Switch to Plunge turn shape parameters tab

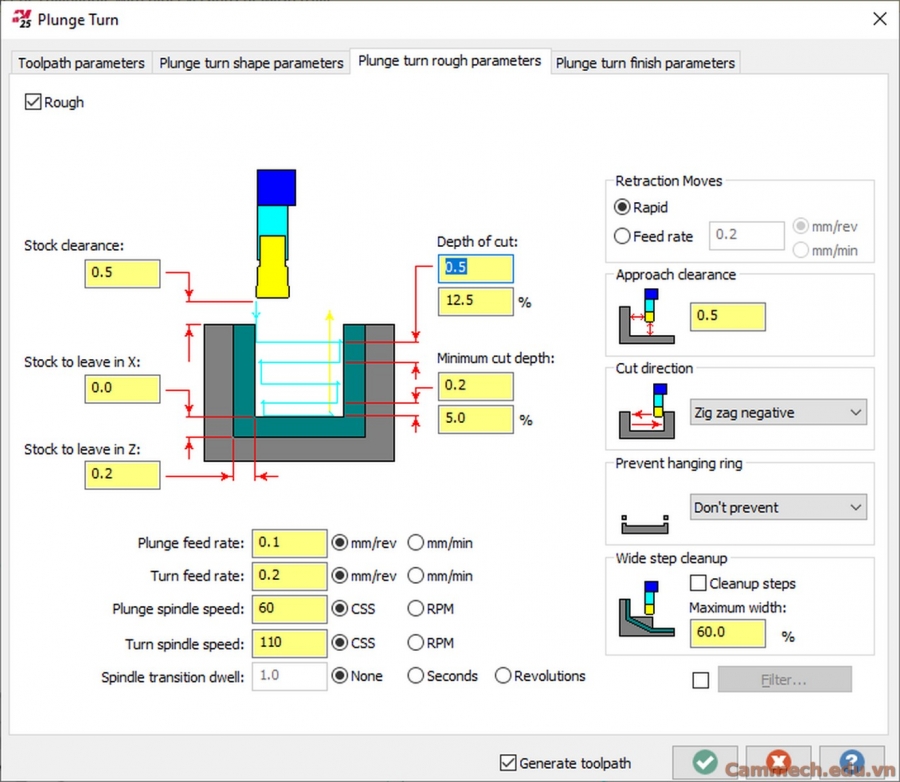coord(251,63)
